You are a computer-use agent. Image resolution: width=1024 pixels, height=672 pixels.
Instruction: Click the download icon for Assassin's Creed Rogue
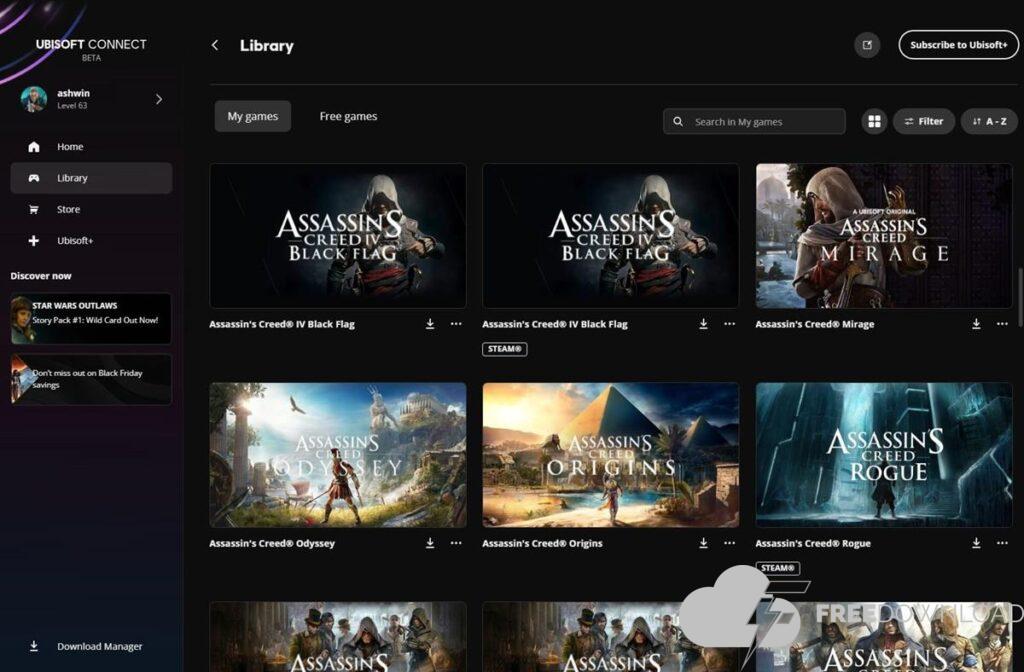(976, 543)
